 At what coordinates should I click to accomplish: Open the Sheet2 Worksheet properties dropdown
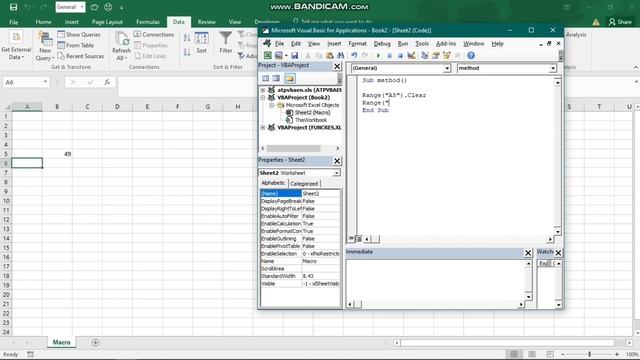[x=337, y=173]
